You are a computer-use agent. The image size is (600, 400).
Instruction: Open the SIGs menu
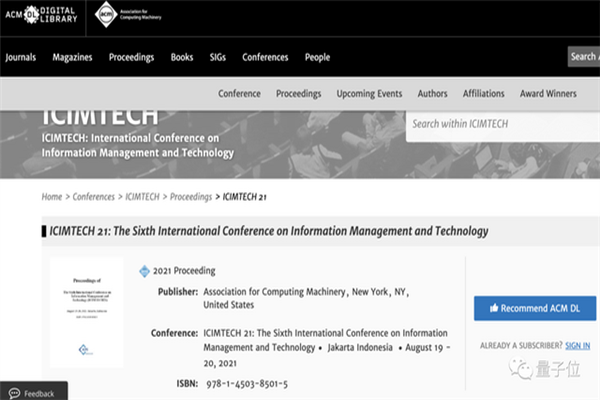(218, 57)
